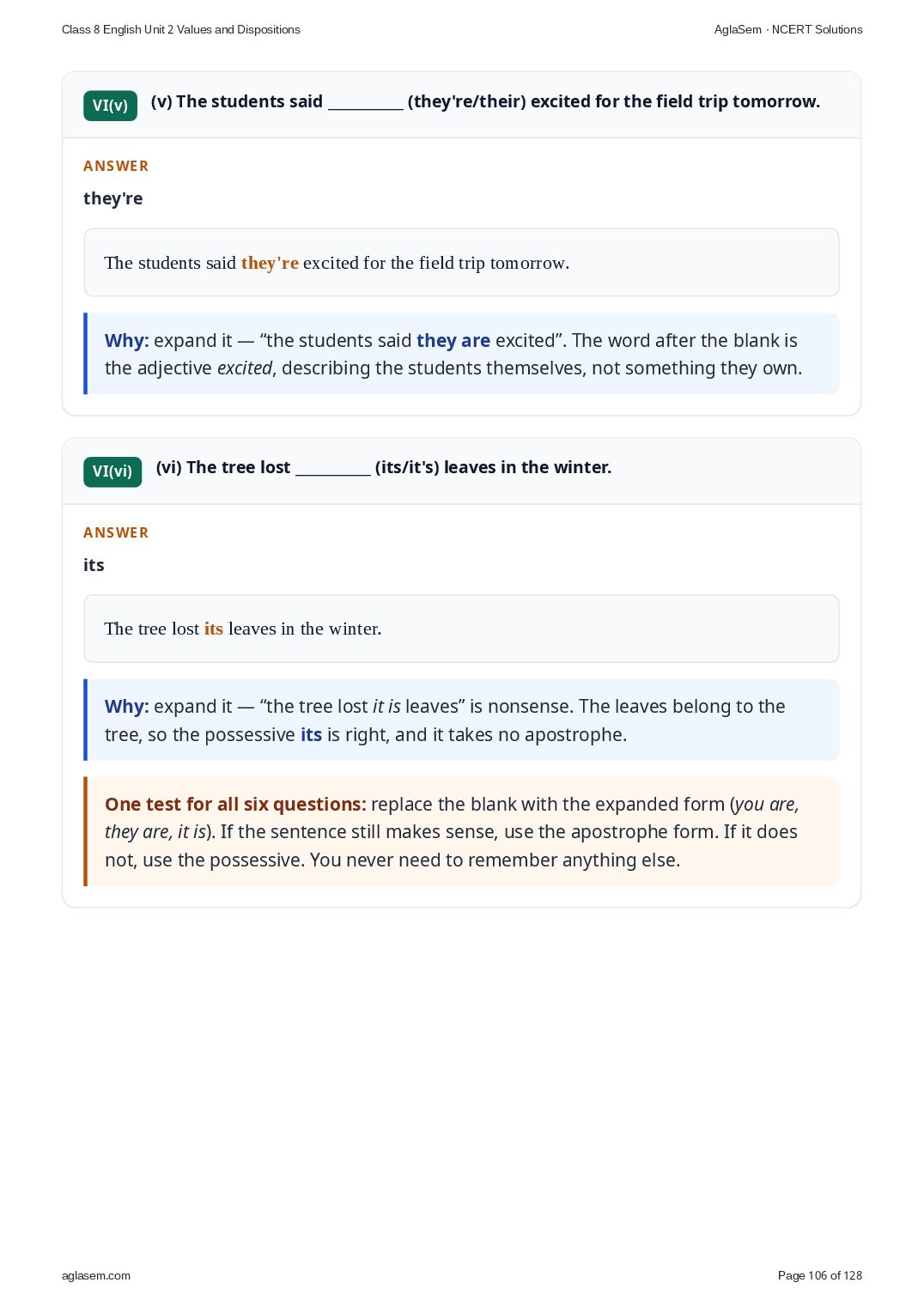Click the bold answer word "its"

pos(94,565)
